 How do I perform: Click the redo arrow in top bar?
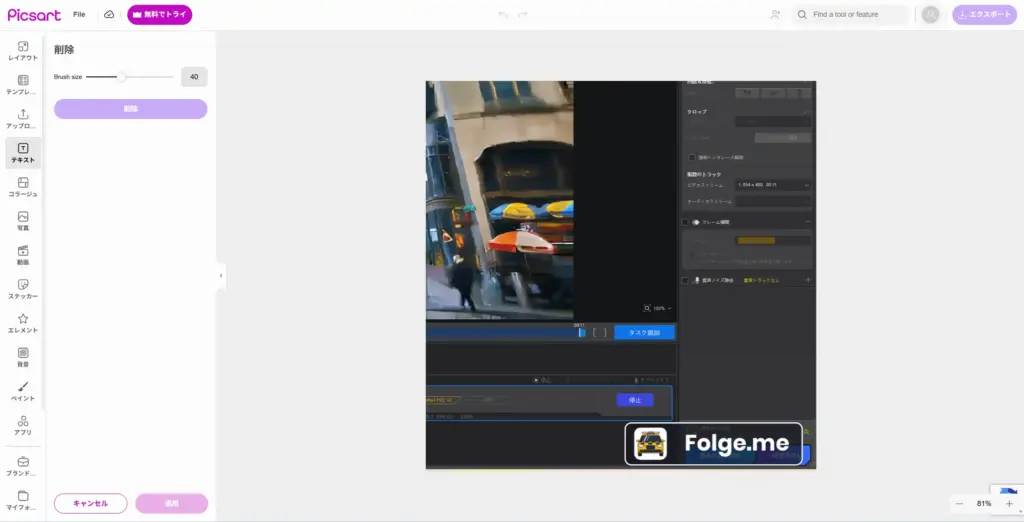[522, 14]
